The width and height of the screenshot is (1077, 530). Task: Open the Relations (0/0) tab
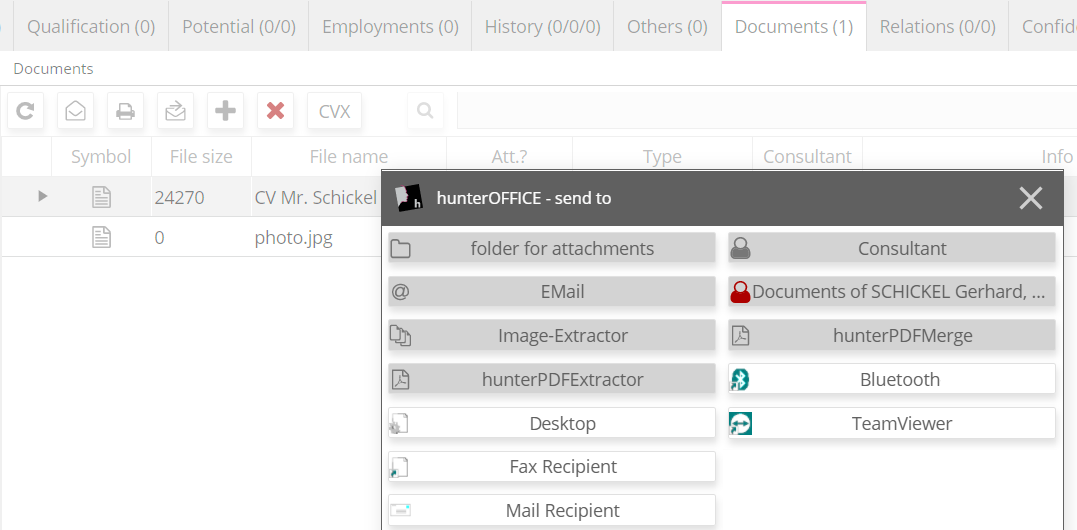click(938, 27)
